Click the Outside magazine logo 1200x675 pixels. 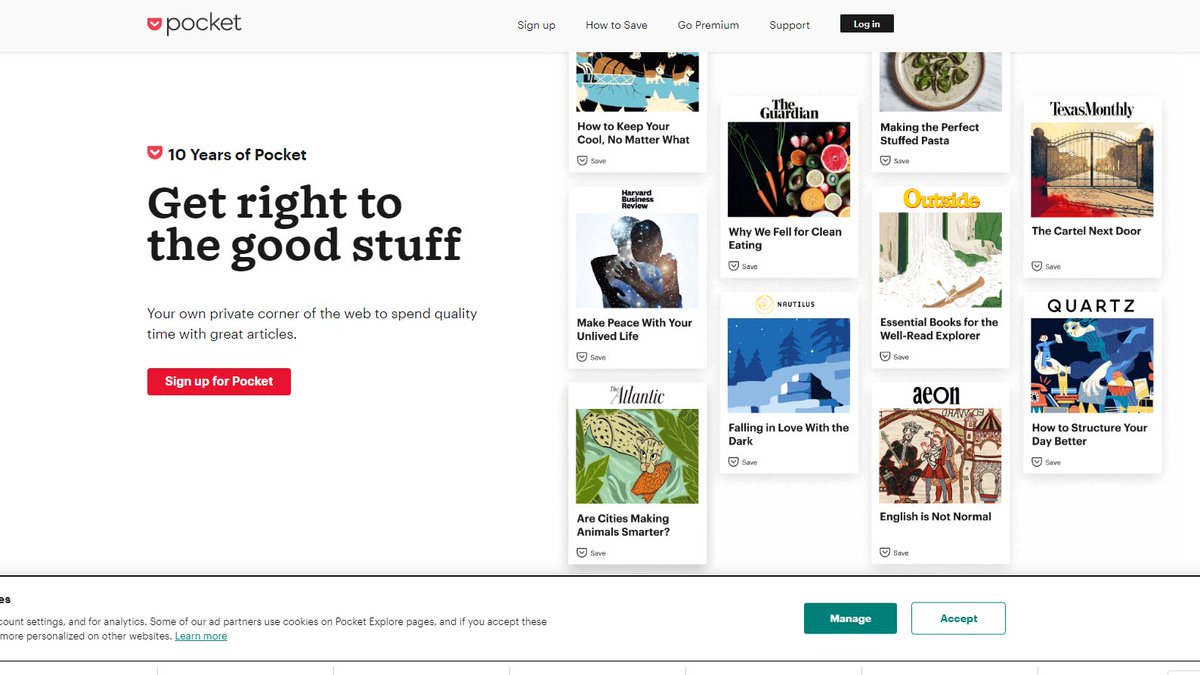(x=941, y=199)
